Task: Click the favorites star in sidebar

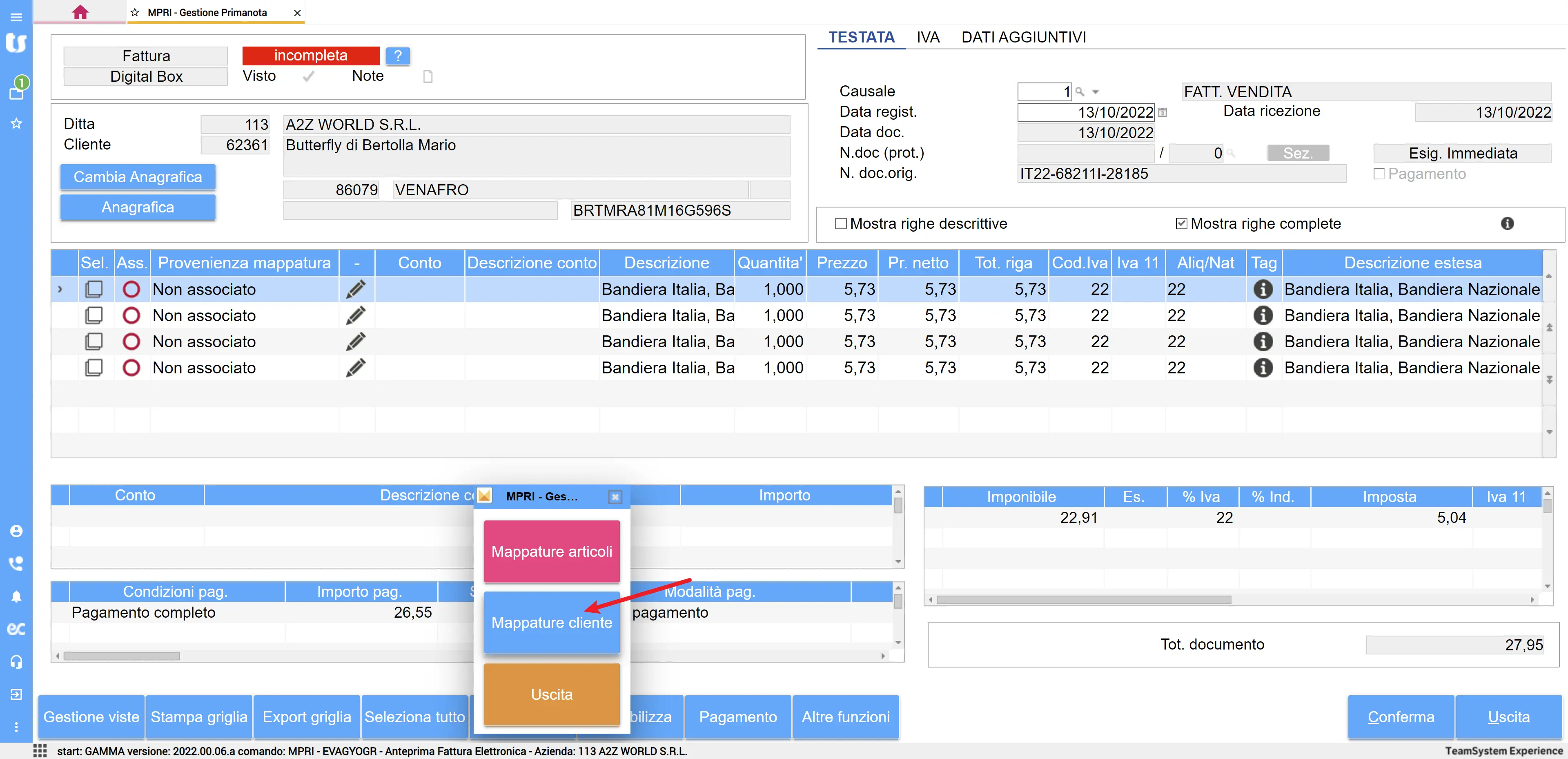Action: point(16,124)
